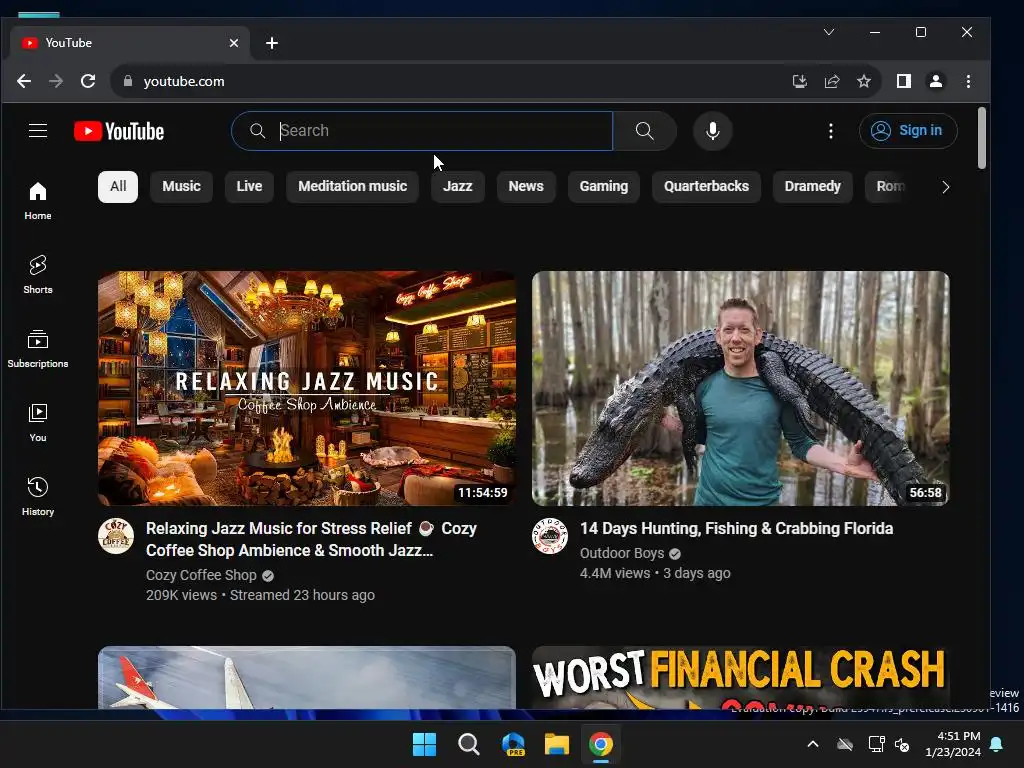Viewport: 1024px width, 768px height.
Task: Select the Meditation music chip
Action: (353, 187)
